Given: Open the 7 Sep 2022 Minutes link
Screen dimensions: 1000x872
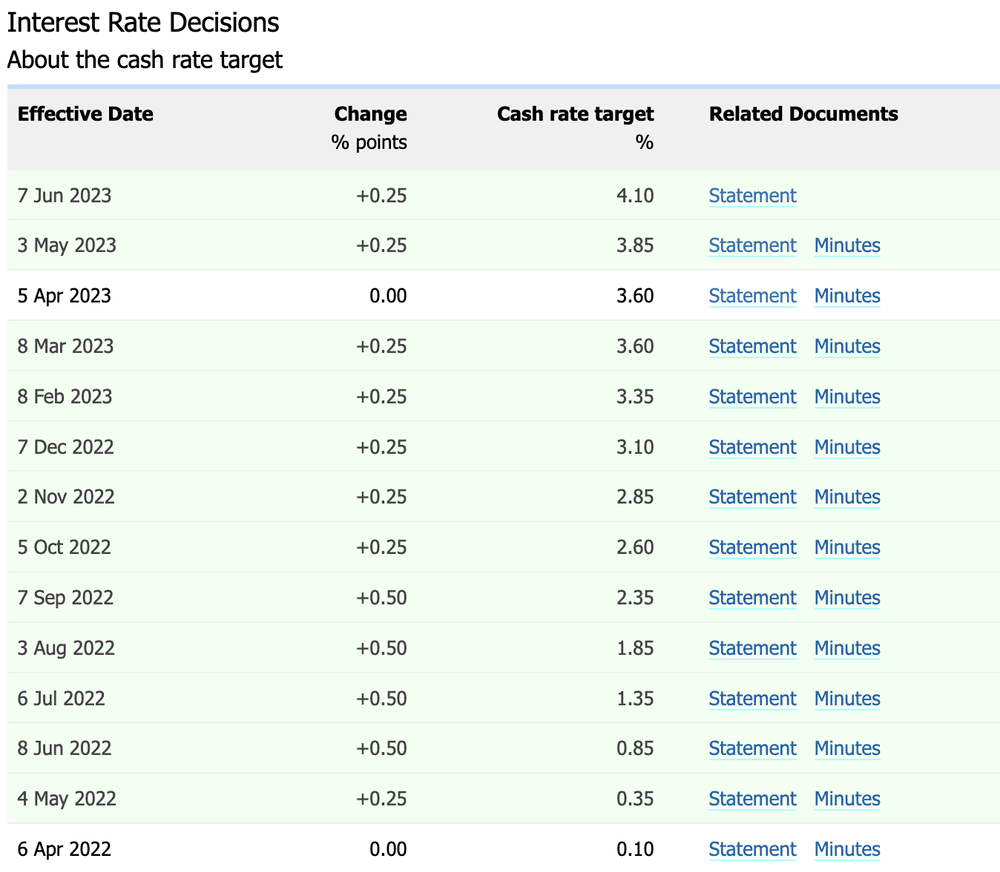Looking at the screenshot, I should (848, 598).
